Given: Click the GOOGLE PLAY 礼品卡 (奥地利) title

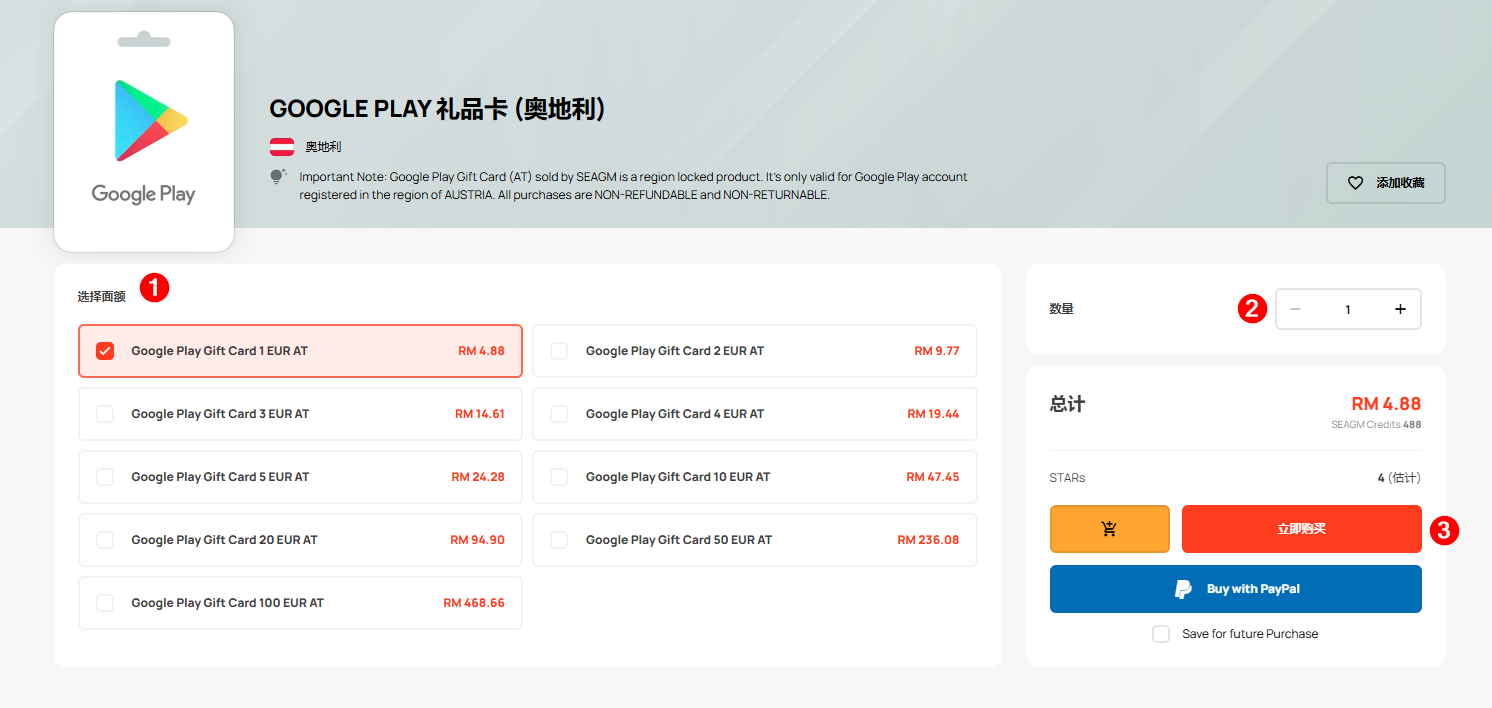Looking at the screenshot, I should 438,109.
